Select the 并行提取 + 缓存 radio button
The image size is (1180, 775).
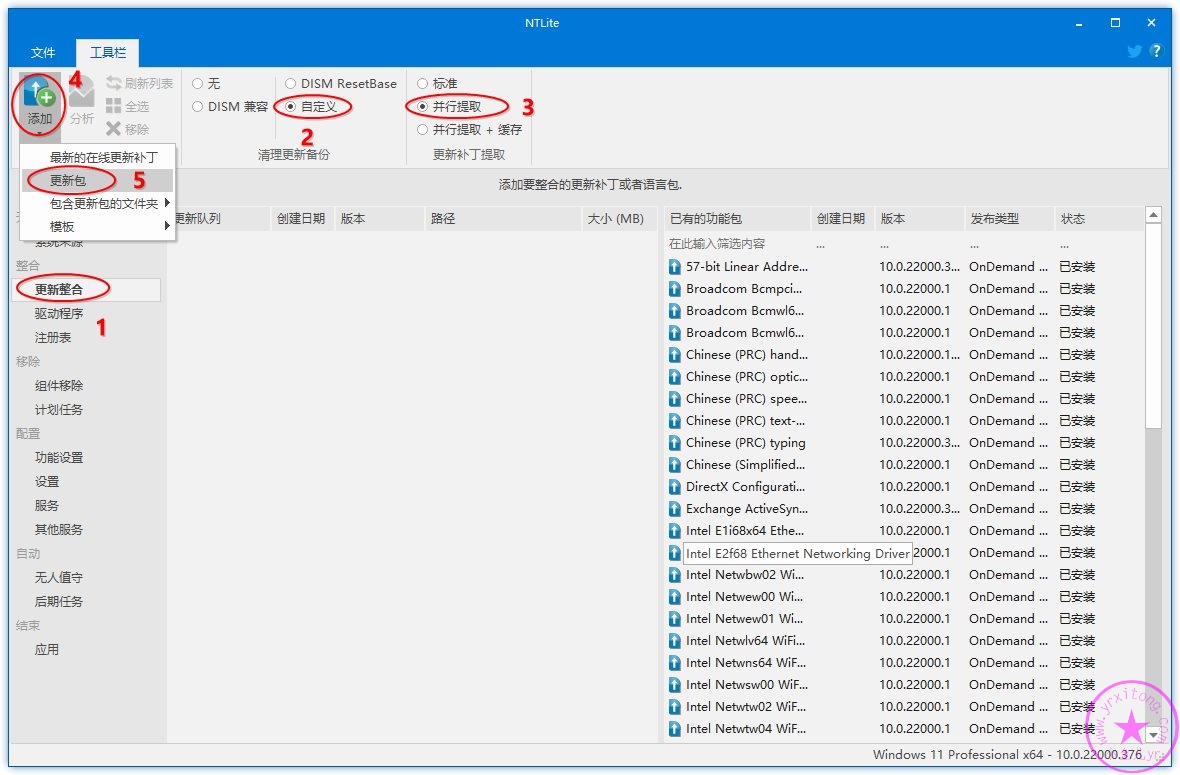[x=422, y=129]
